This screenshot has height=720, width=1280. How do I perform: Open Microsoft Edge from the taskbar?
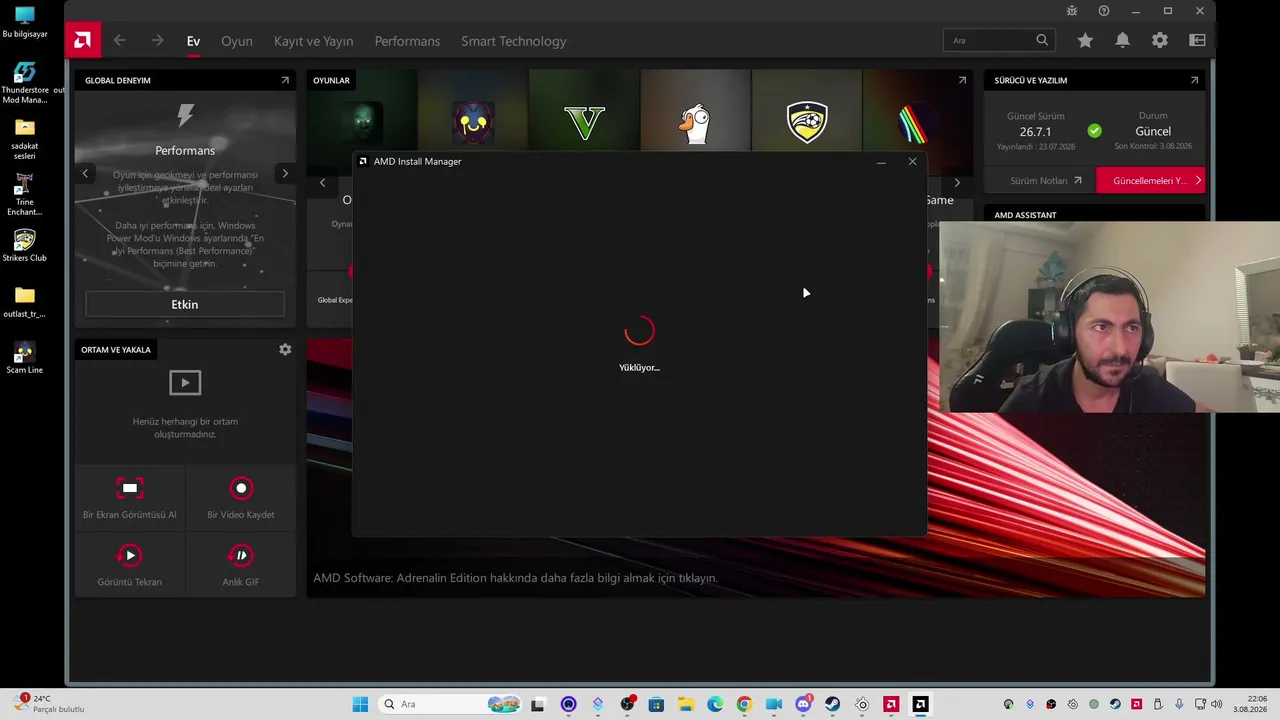pyautogui.click(x=715, y=704)
